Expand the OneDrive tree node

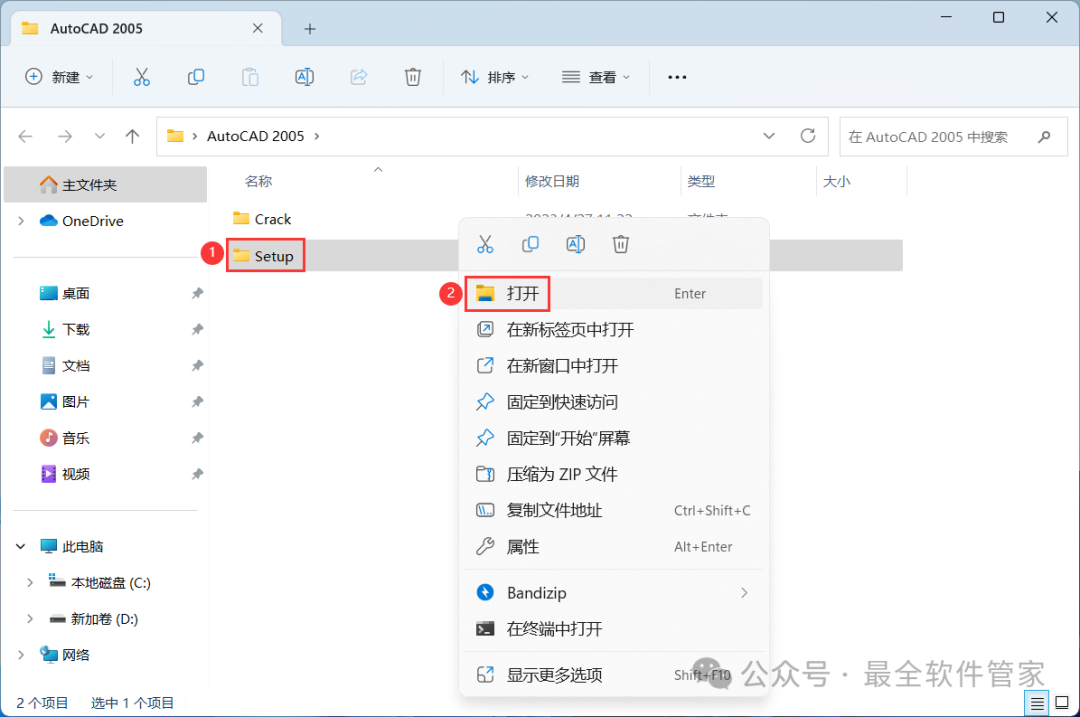[x=21, y=221]
